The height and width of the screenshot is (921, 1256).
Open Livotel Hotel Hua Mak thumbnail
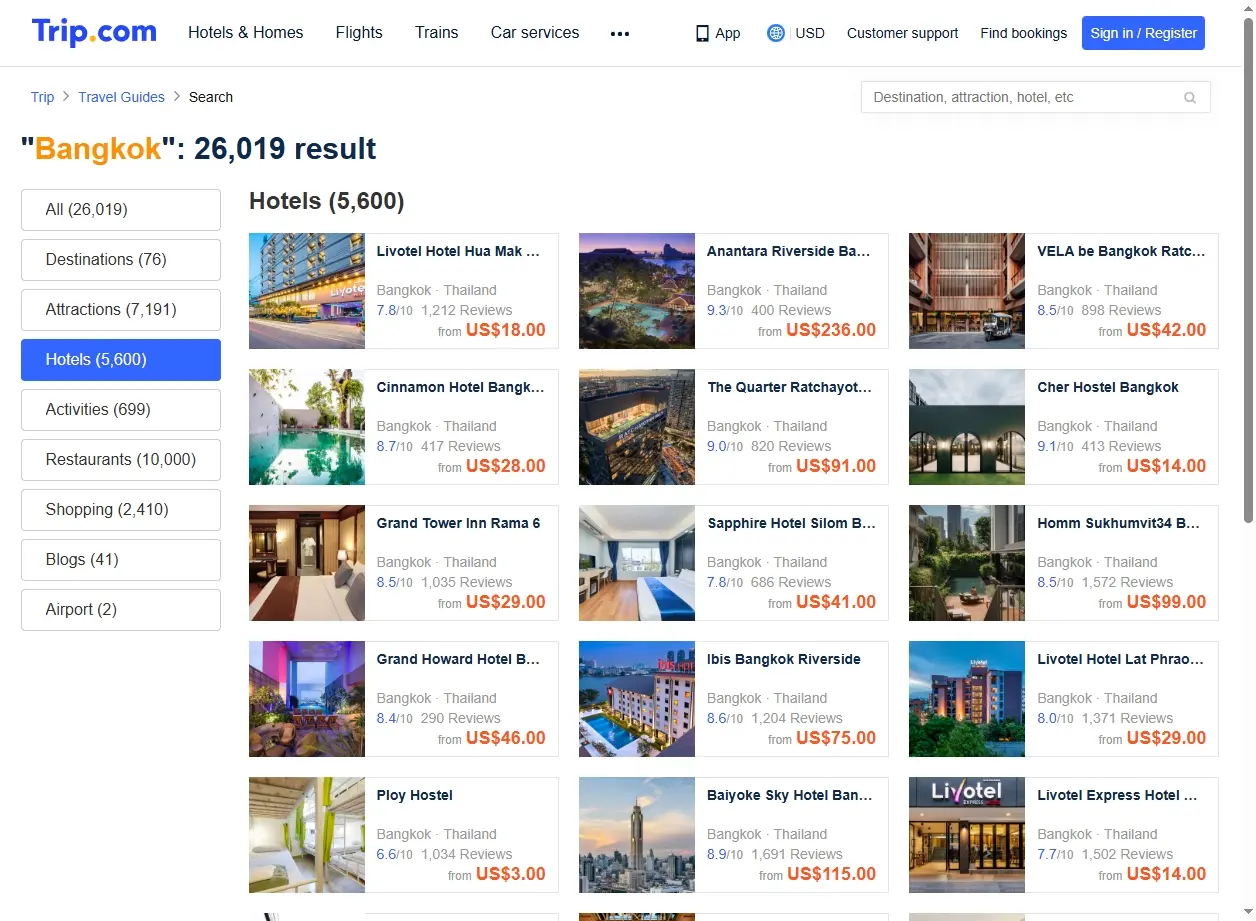pyautogui.click(x=307, y=291)
